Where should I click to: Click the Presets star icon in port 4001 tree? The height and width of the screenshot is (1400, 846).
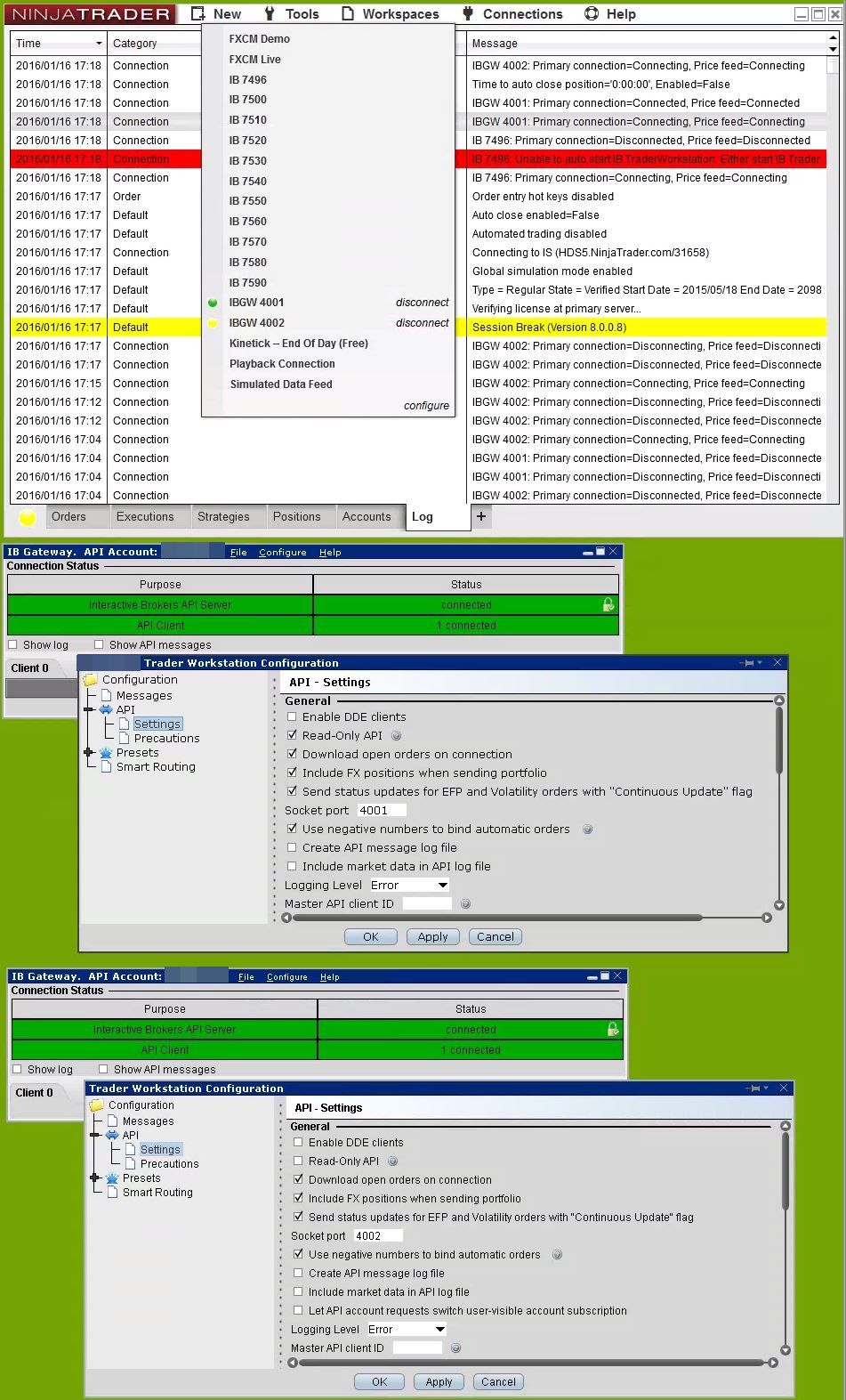tap(105, 753)
